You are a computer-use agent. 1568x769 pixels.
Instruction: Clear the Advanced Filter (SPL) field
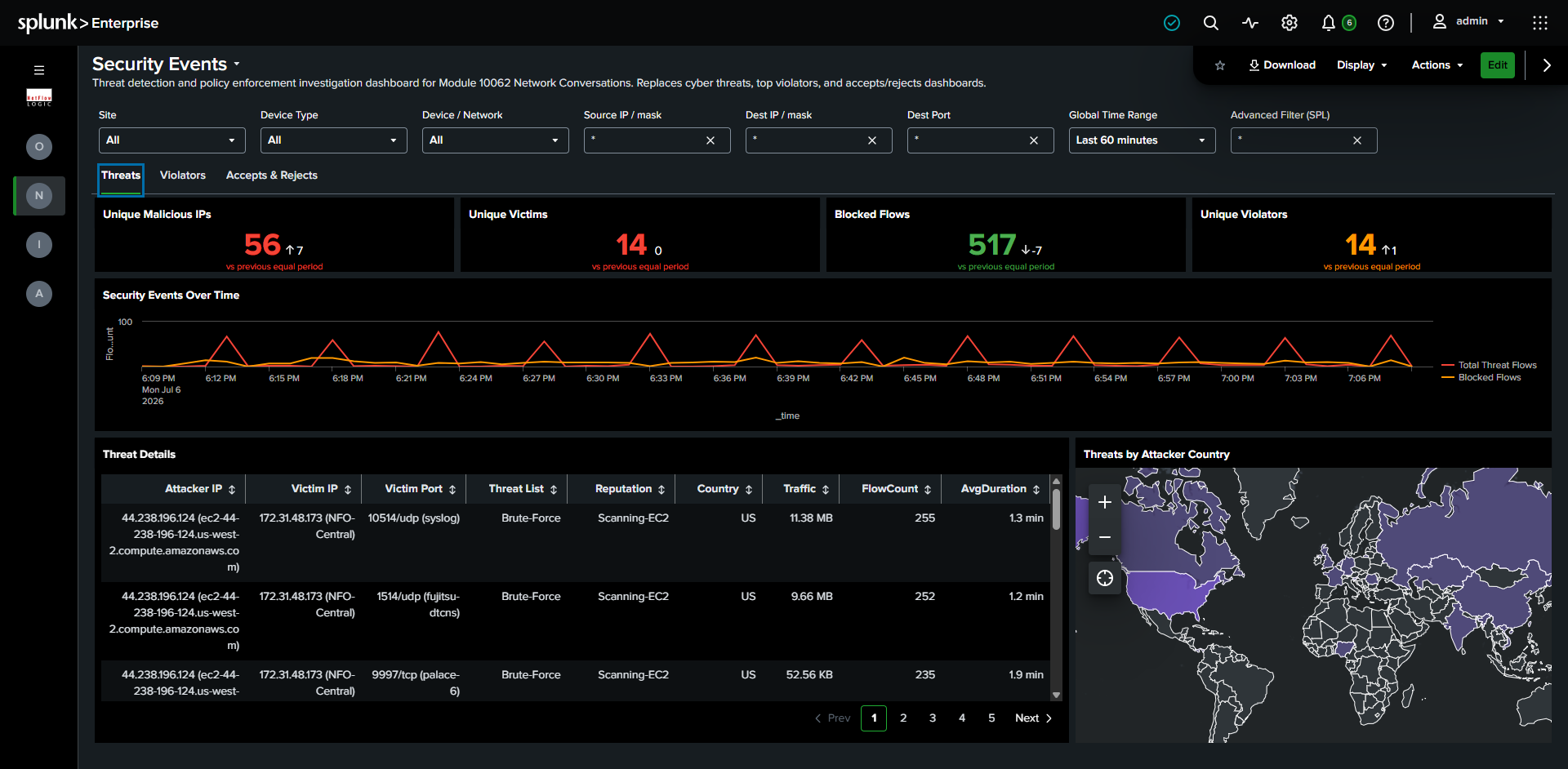pos(1357,140)
